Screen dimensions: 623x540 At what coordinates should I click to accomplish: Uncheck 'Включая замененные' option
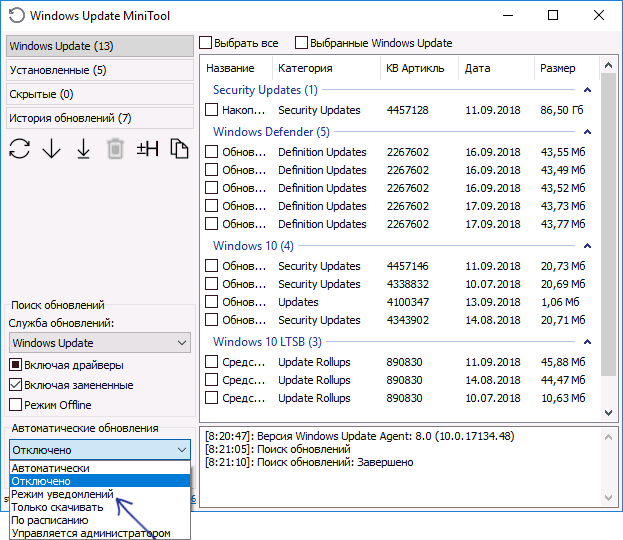tap(15, 385)
